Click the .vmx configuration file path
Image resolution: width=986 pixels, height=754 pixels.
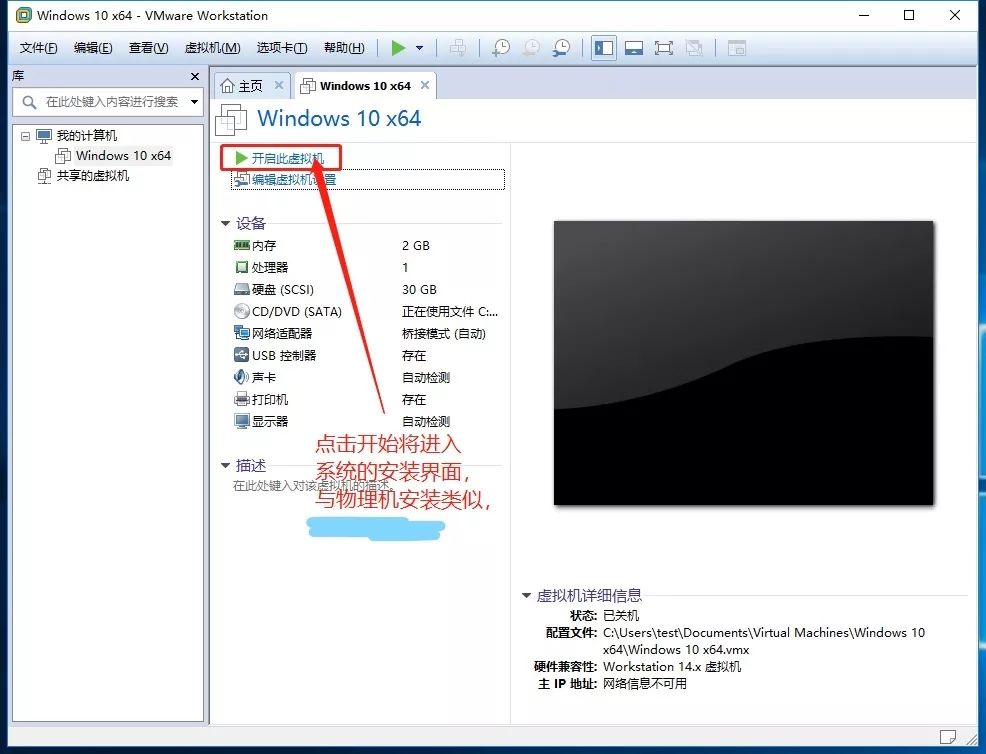pos(763,641)
